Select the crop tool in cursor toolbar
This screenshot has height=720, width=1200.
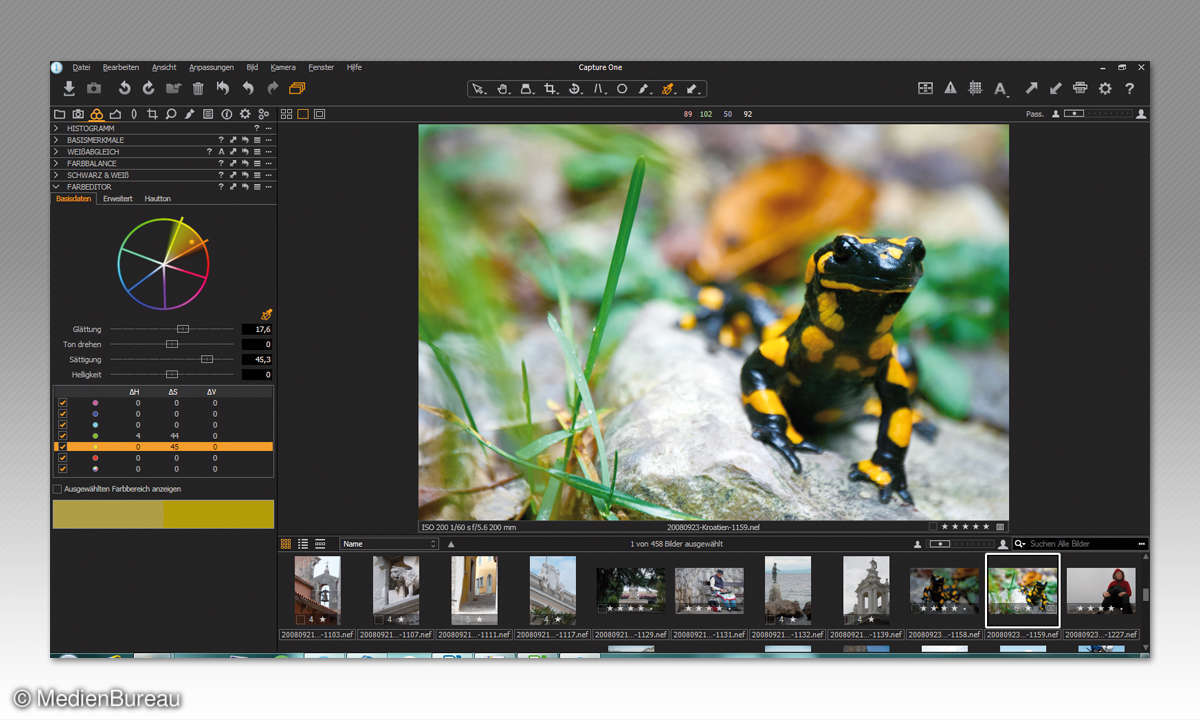coord(551,89)
